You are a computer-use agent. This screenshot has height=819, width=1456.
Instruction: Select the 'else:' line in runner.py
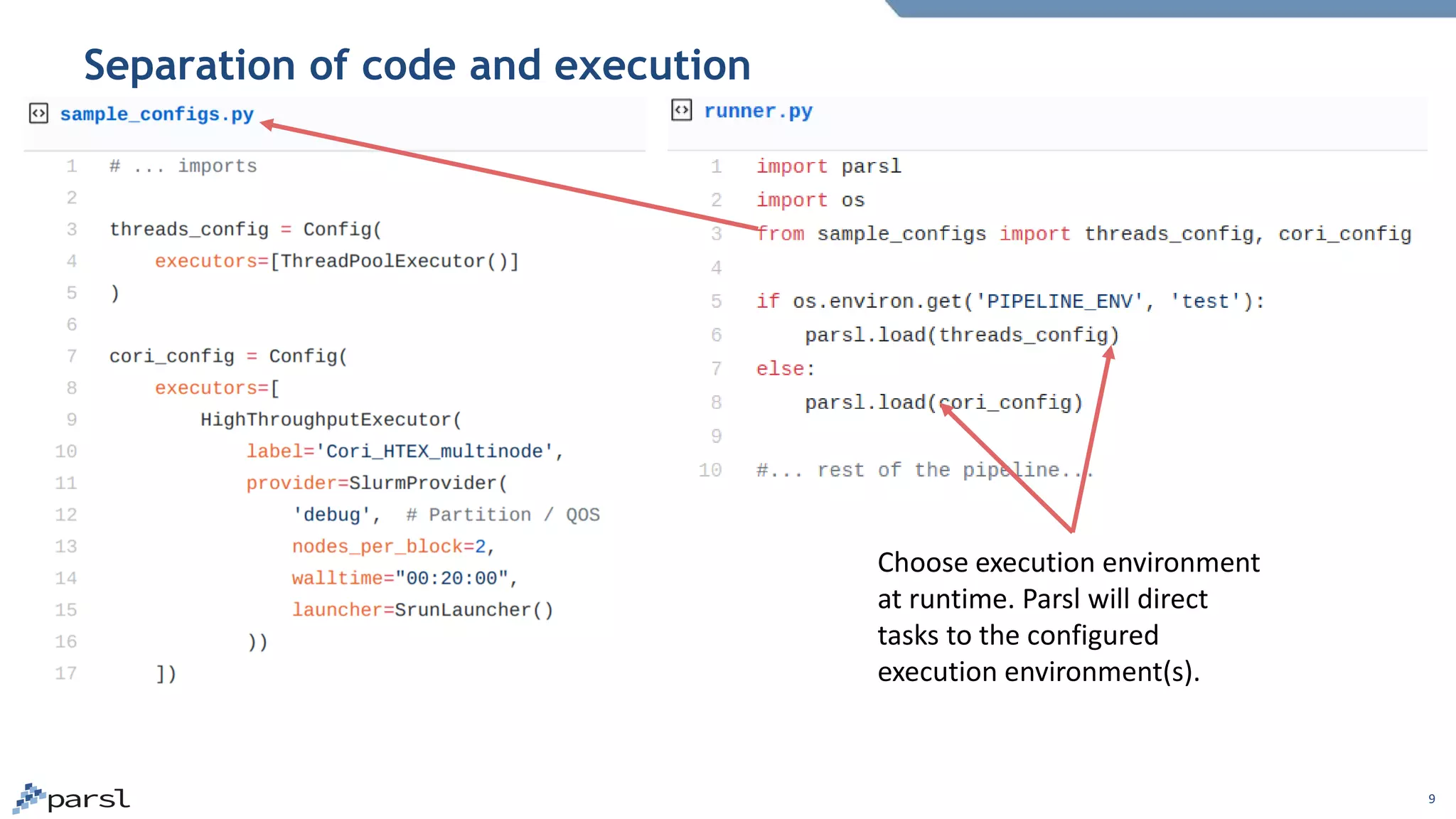pos(786,369)
